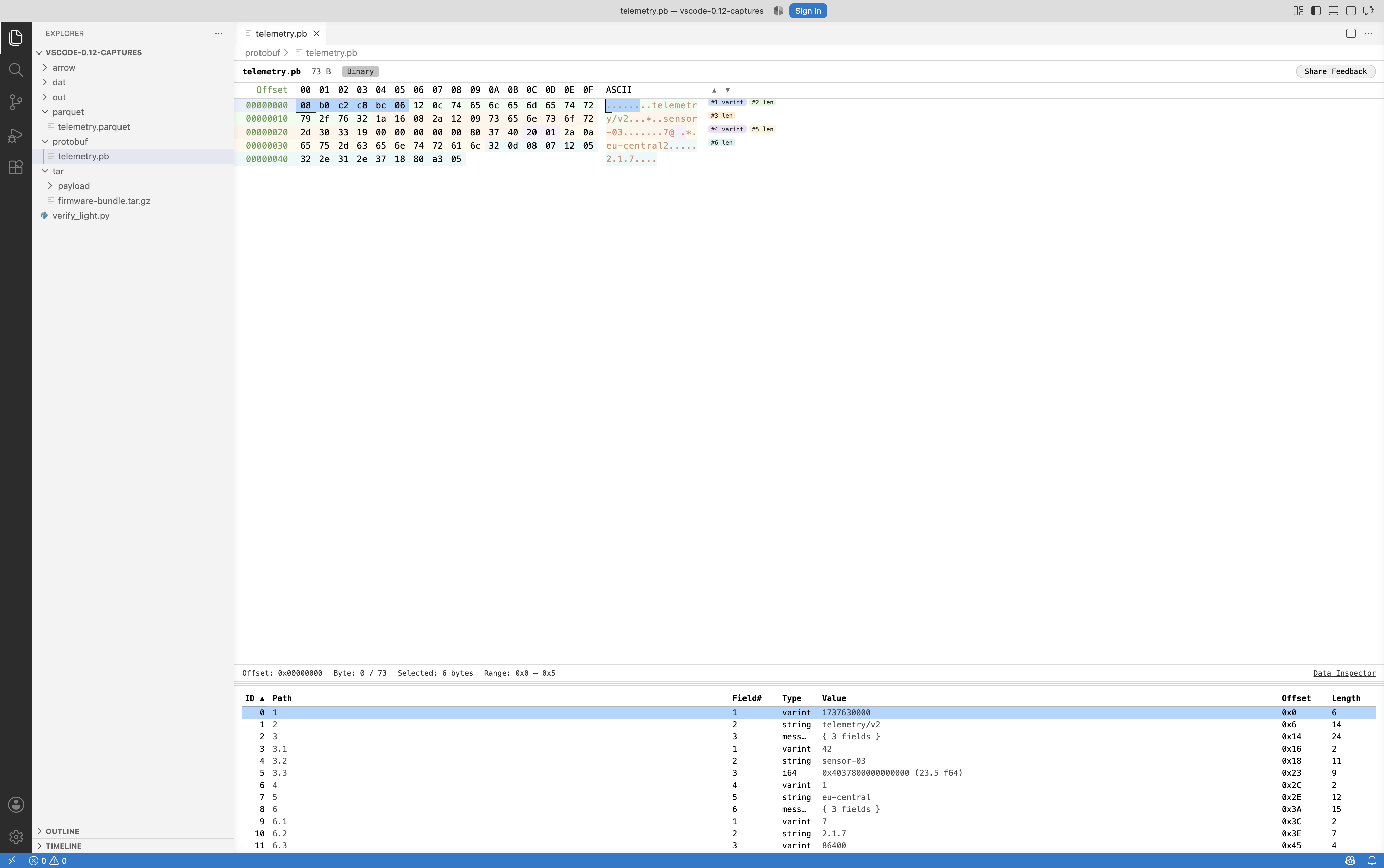Open the Manage gear icon

click(16, 837)
